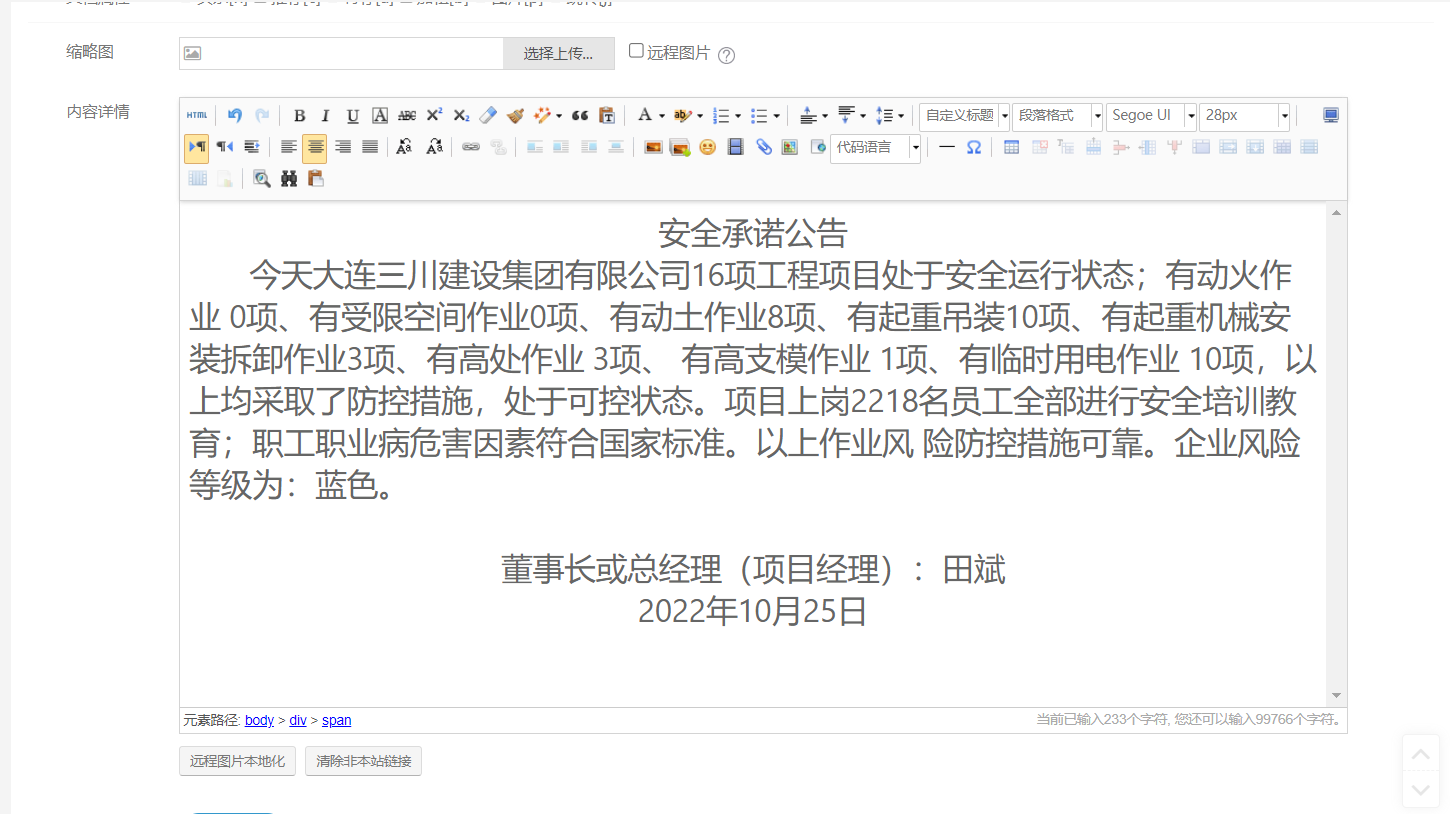
Task: Open multi-image upload dialog
Action: [x=680, y=147]
